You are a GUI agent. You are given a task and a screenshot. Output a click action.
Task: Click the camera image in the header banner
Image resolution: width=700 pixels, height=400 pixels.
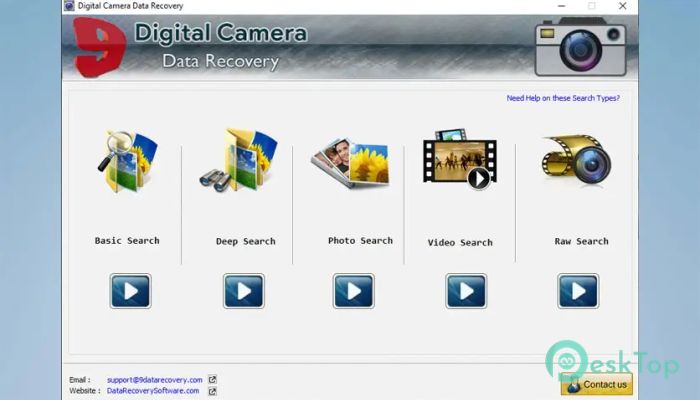point(580,46)
